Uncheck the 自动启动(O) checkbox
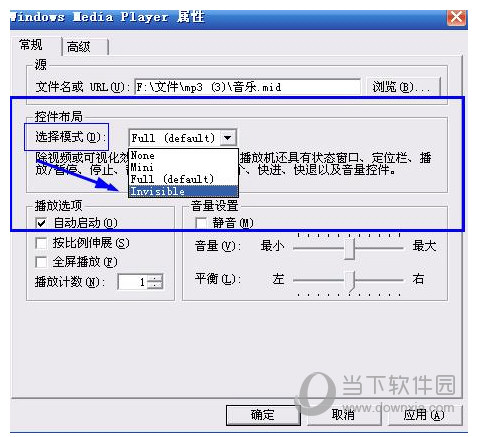 point(41,223)
